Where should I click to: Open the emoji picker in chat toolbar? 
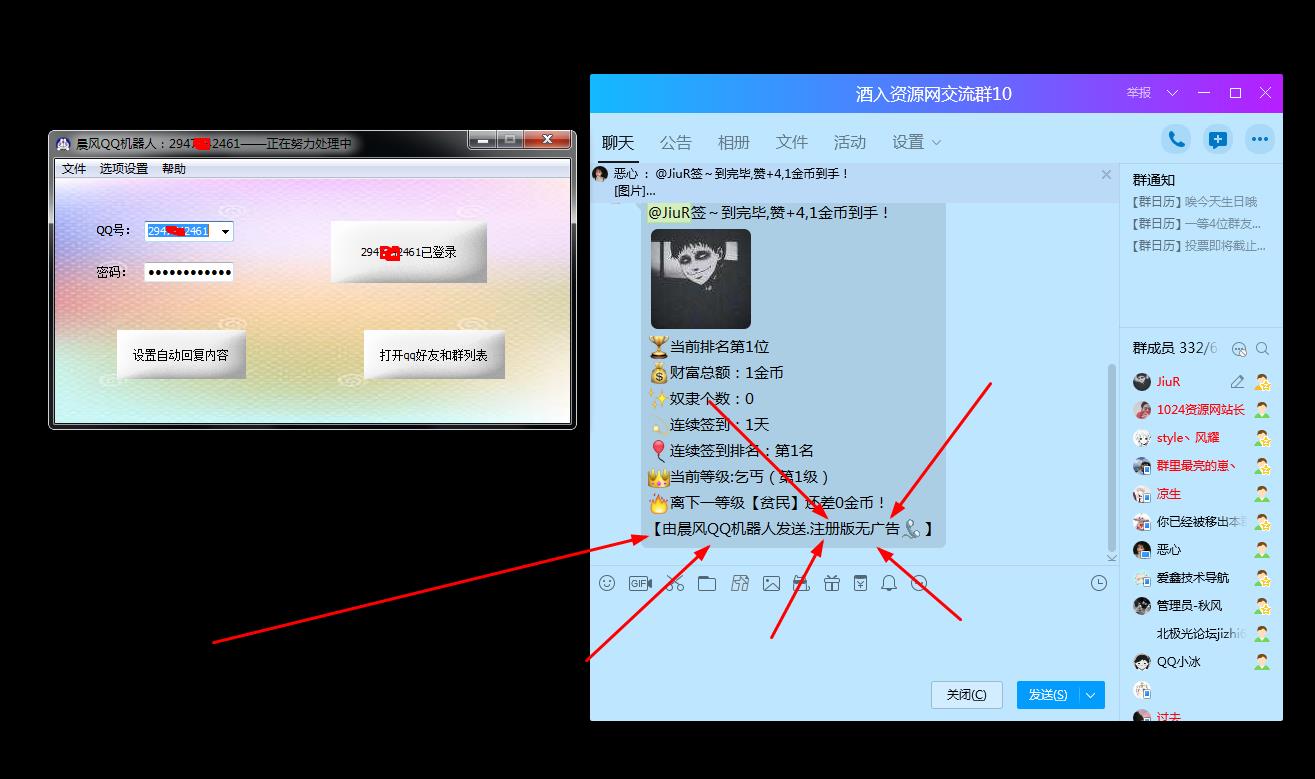(607, 583)
